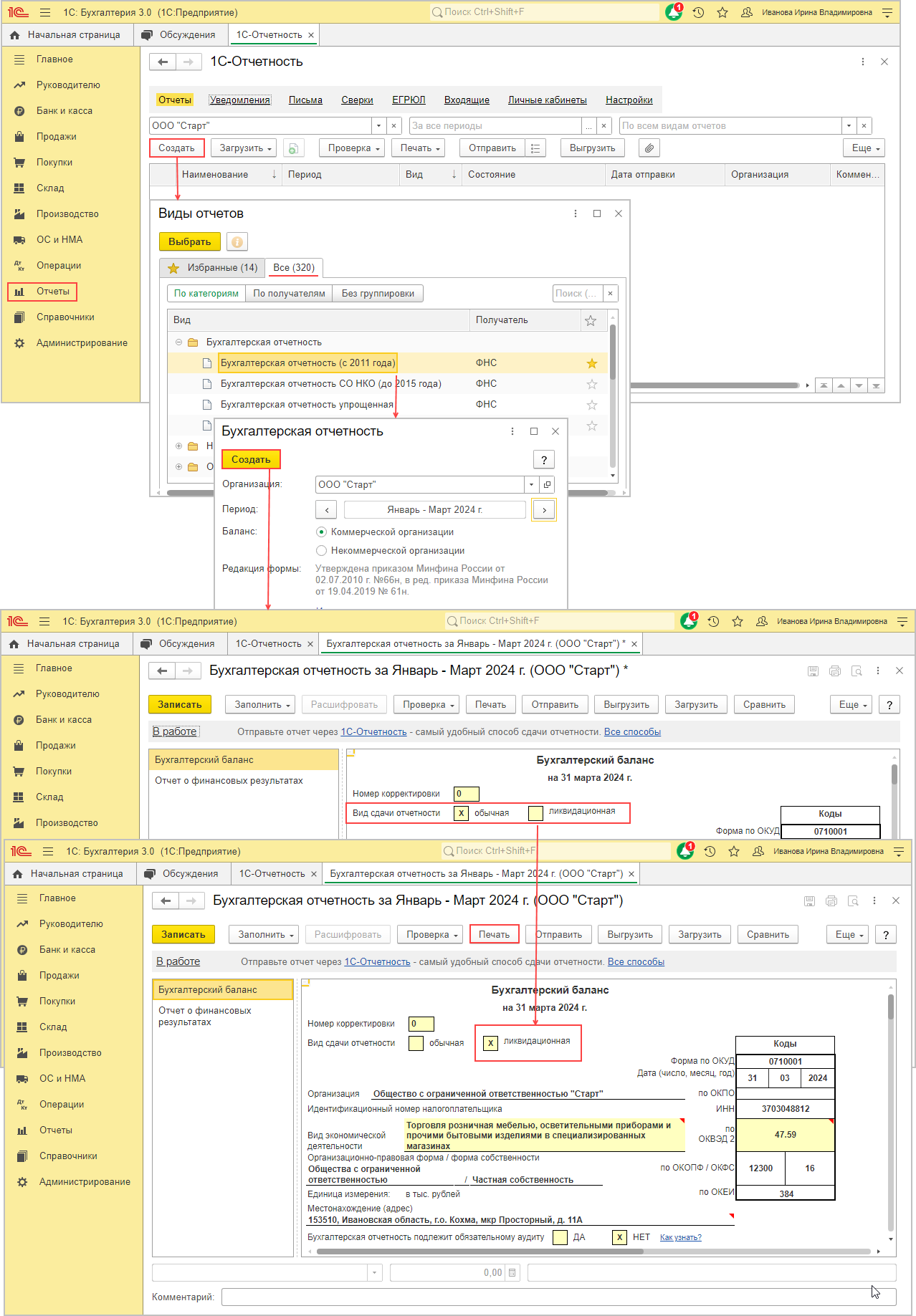Uncheck the ликвидационная box in bottommost report window
The width and height of the screenshot is (916, 1316).
tap(490, 1043)
